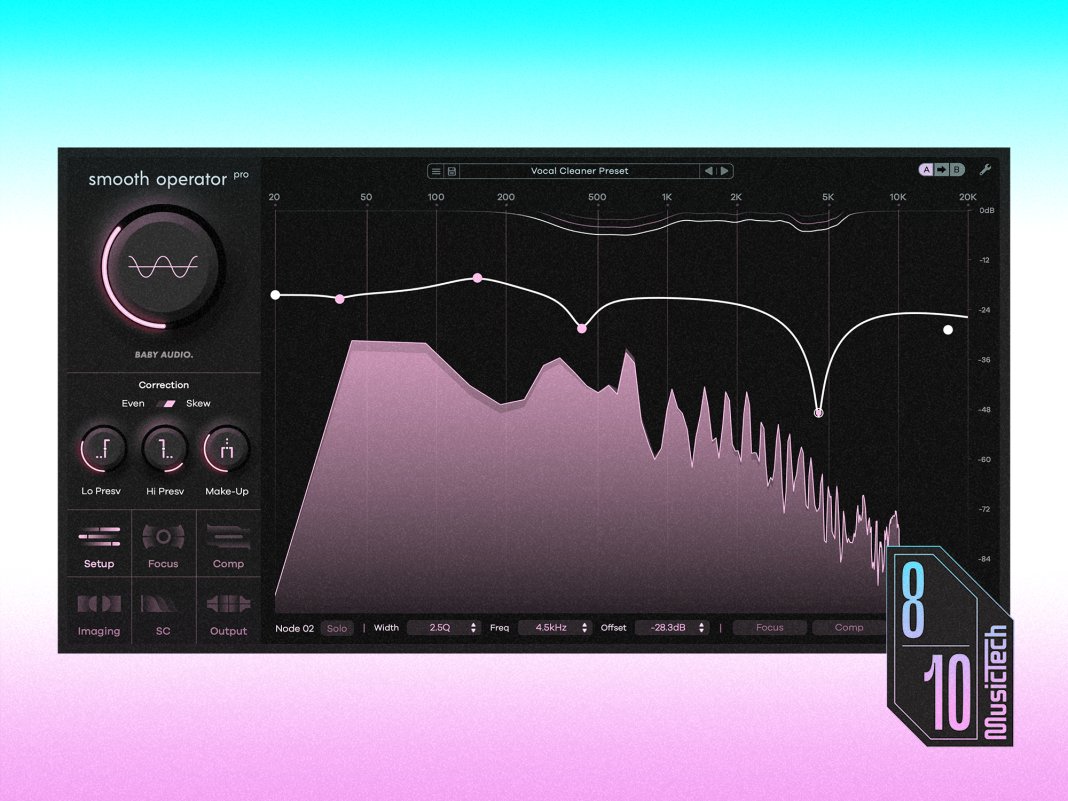Click the node Focus button in bottom bar
1068x801 pixels.
[770, 627]
